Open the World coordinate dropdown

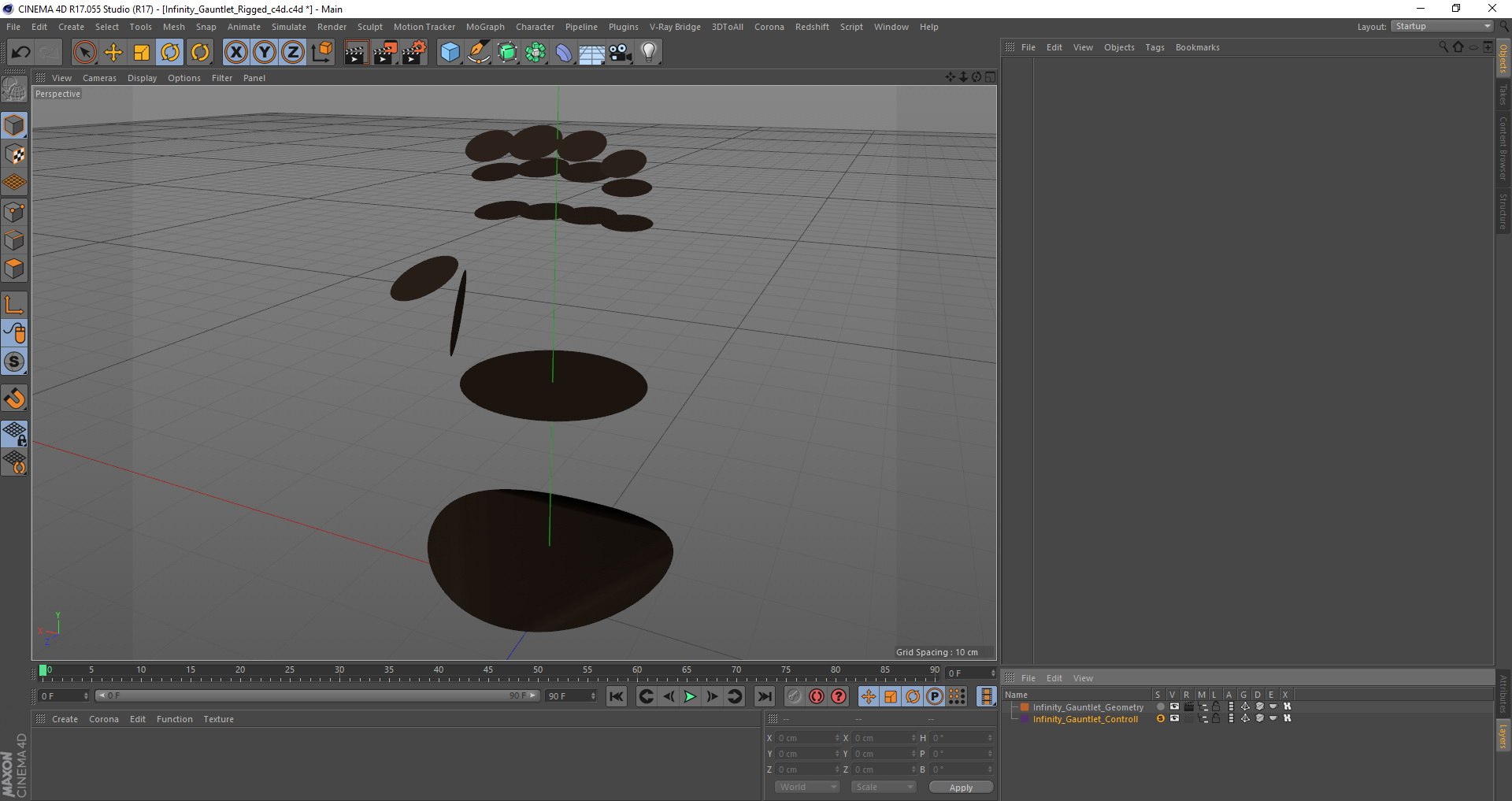807,787
